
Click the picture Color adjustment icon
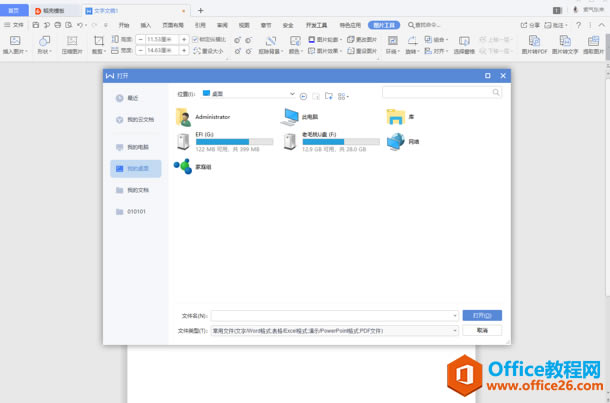[x=295, y=41]
